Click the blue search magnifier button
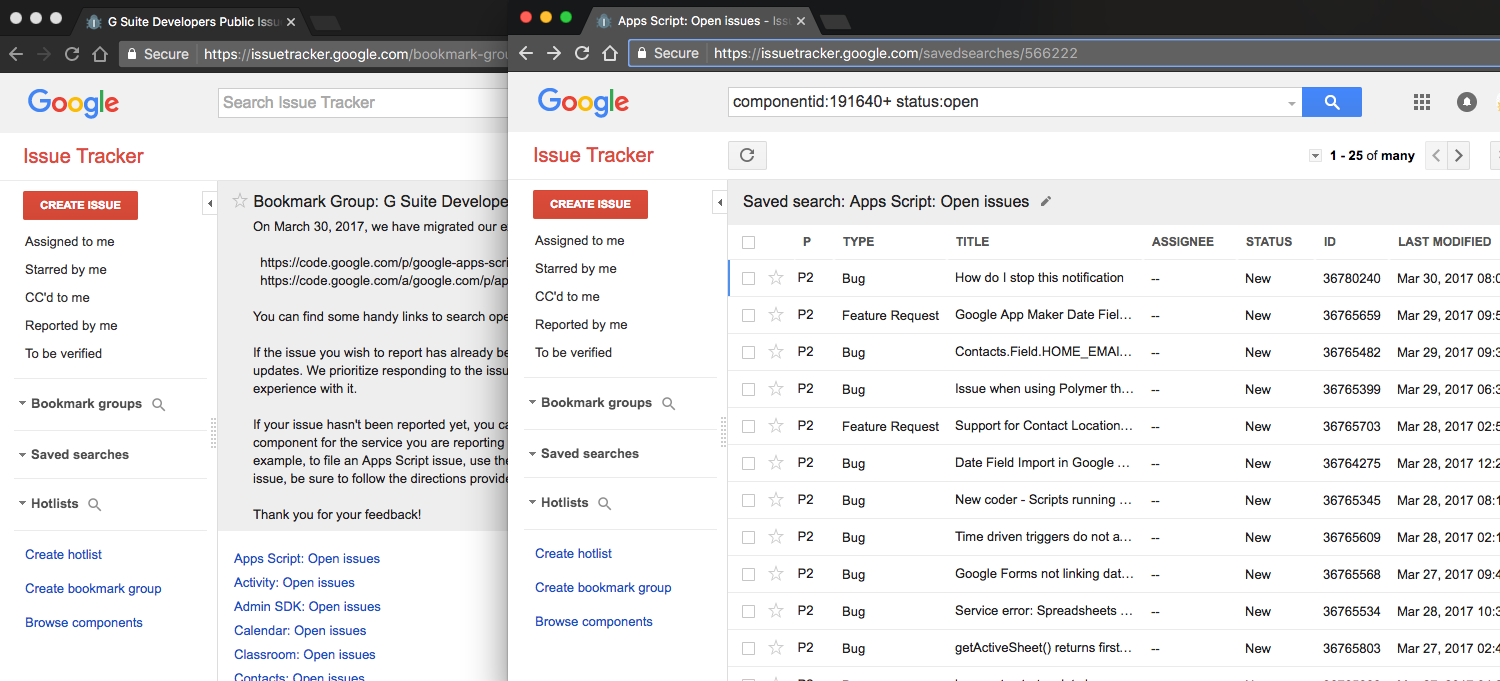This screenshot has width=1500, height=681. (x=1332, y=102)
